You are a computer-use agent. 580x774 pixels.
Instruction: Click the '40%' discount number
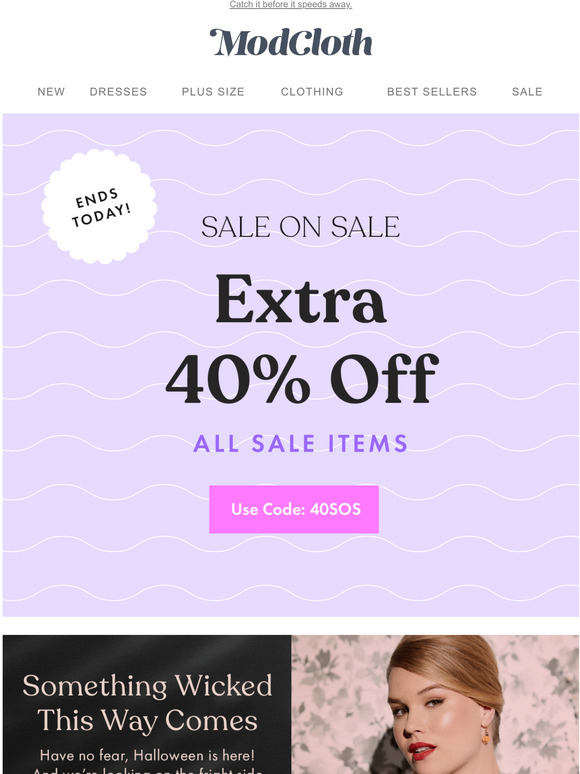tap(238, 378)
